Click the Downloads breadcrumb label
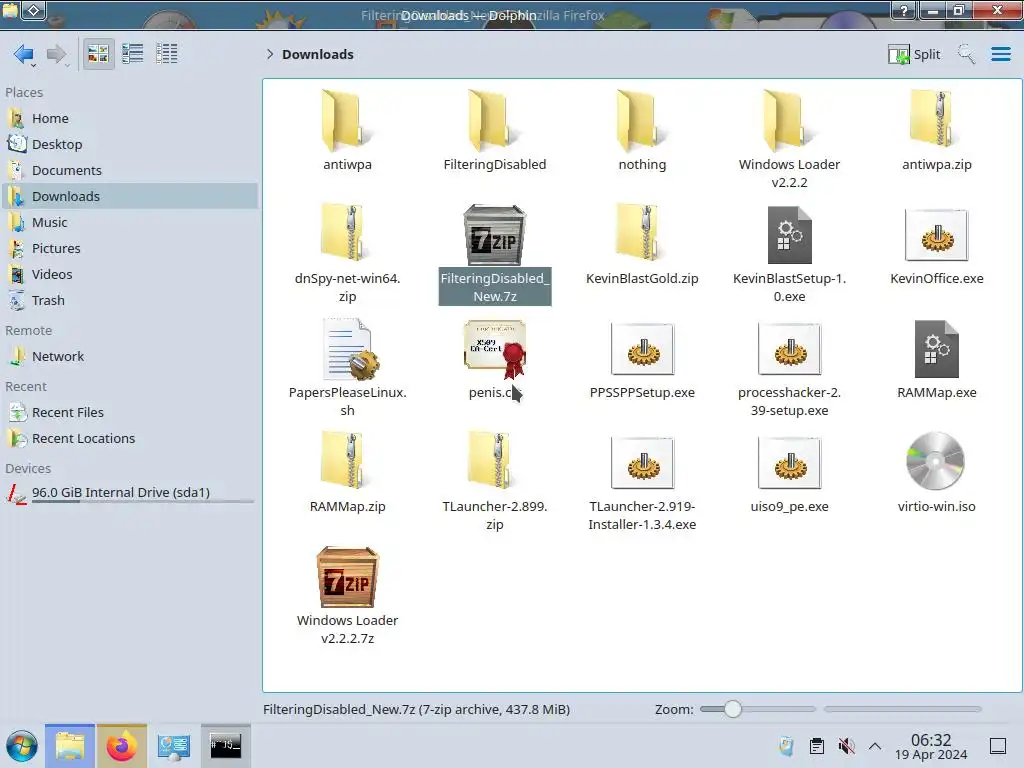The height and width of the screenshot is (768, 1024). pos(317,54)
